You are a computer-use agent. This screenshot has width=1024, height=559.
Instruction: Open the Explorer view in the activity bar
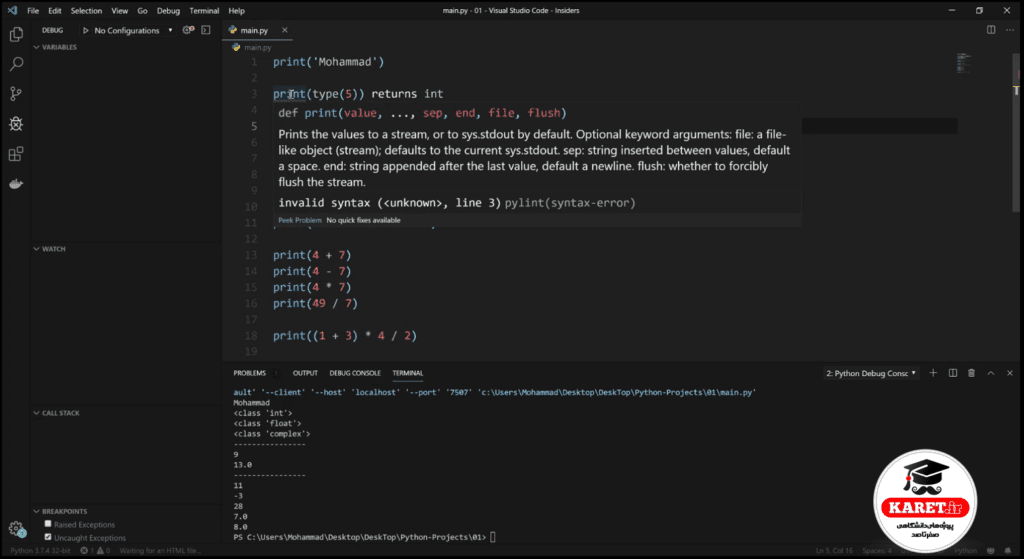16,34
